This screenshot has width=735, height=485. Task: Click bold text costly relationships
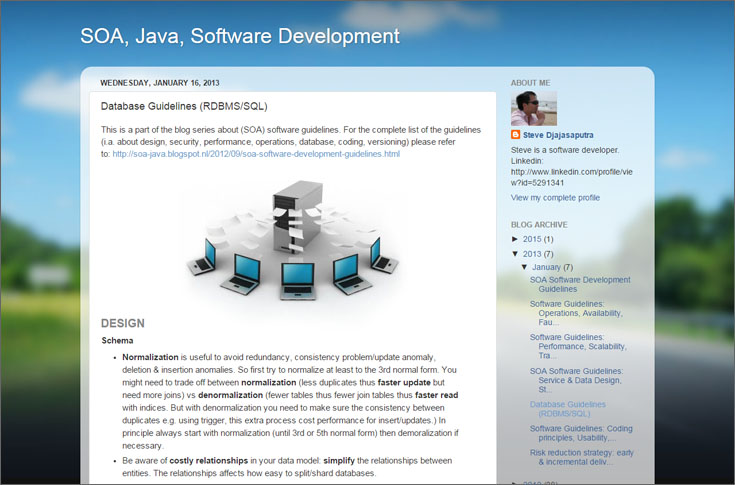coord(209,461)
